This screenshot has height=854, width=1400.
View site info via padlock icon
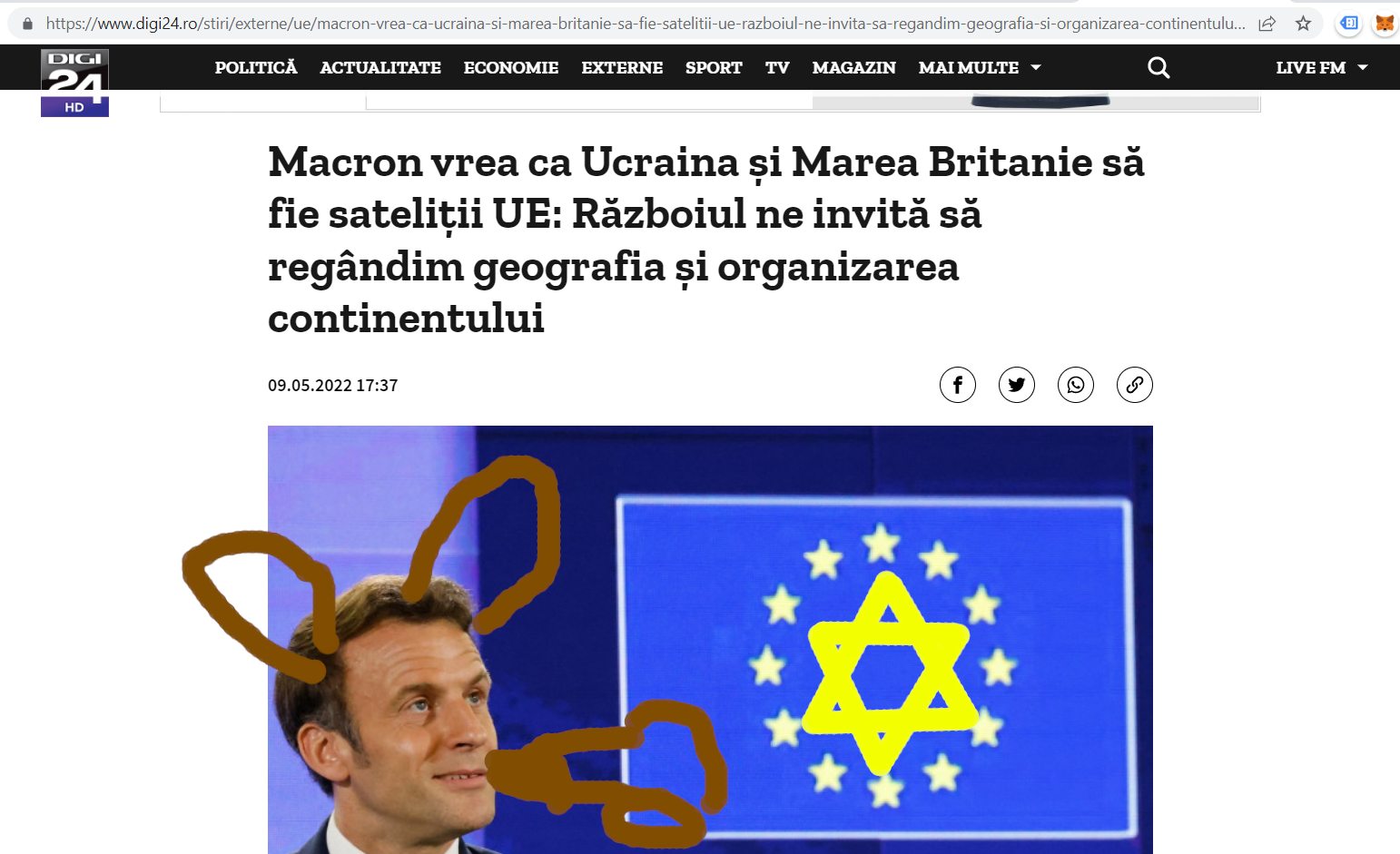point(27,24)
